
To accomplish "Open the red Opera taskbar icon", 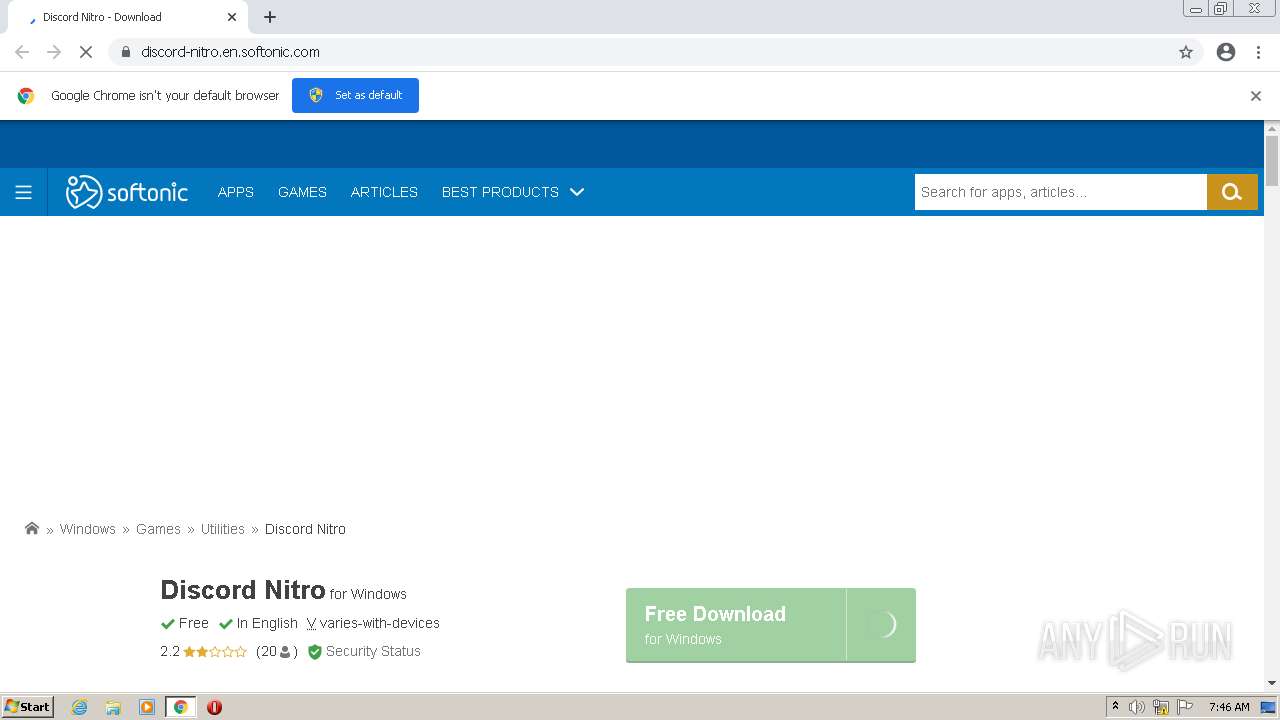I will [x=214, y=707].
